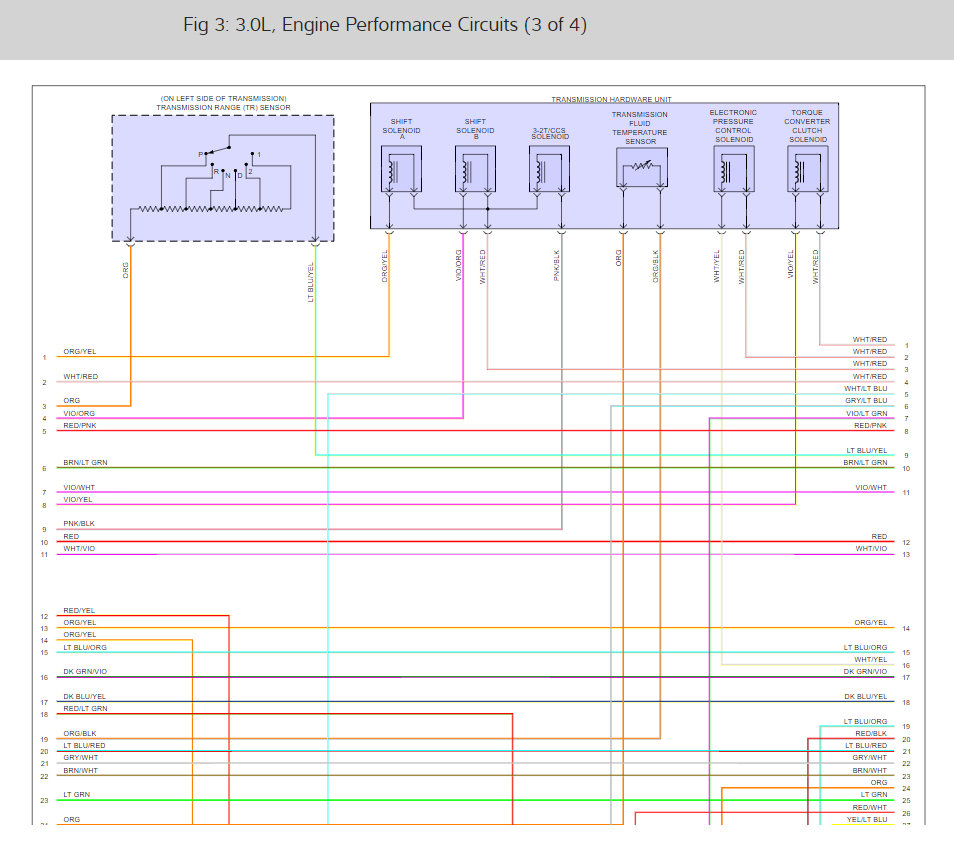This screenshot has height=842, width=954.
Task: Click right-side 'WHT/VIO' wire label at pin 13
Action: pyautogui.click(x=871, y=549)
